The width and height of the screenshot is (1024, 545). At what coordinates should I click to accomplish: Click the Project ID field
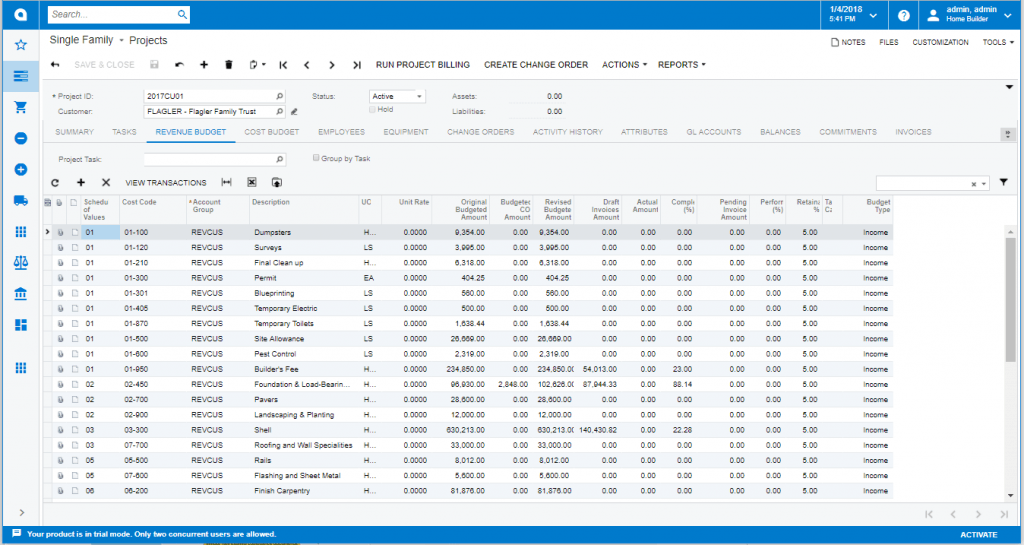[214, 97]
